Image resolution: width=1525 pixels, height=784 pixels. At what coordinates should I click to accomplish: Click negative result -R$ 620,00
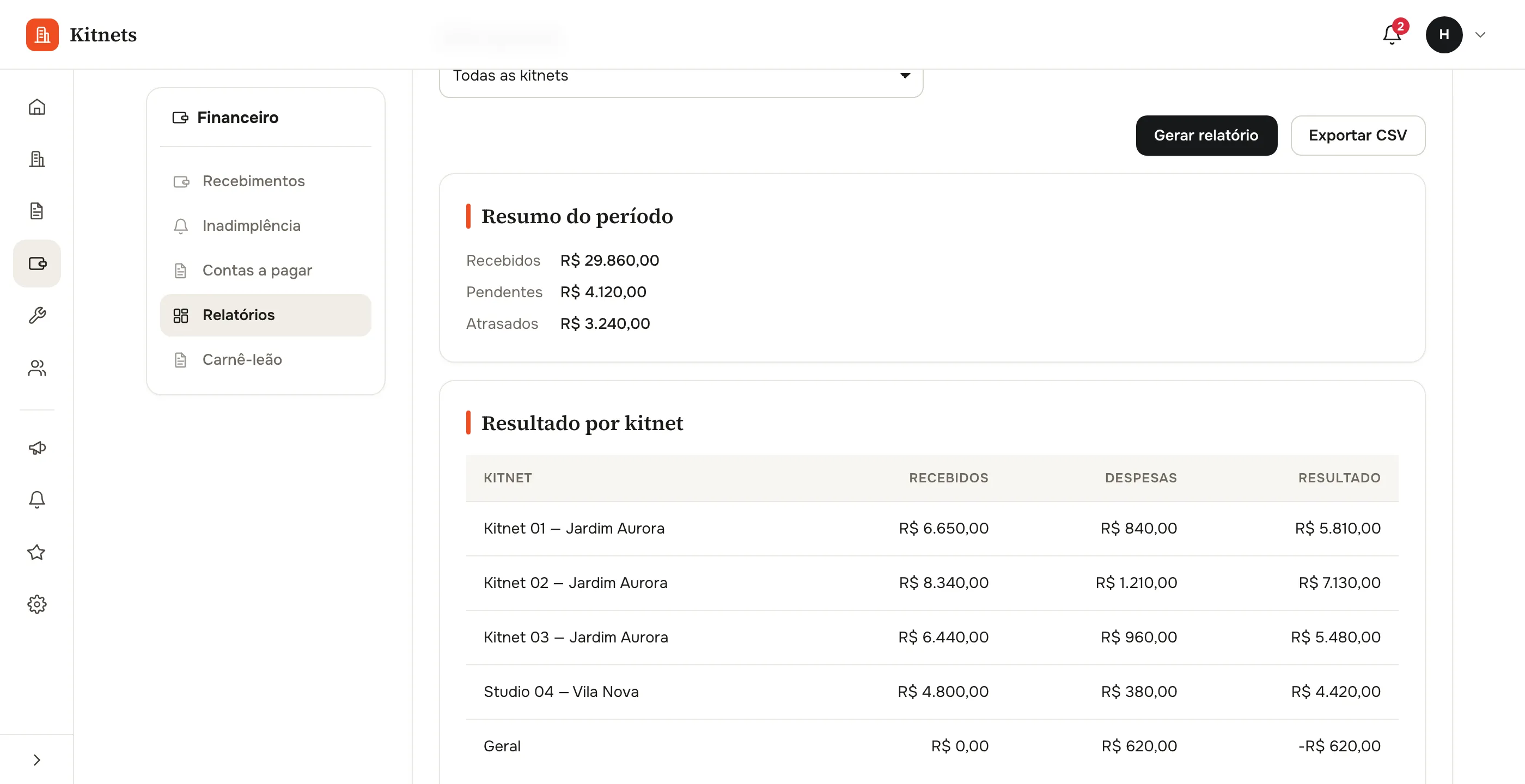coord(1339,746)
